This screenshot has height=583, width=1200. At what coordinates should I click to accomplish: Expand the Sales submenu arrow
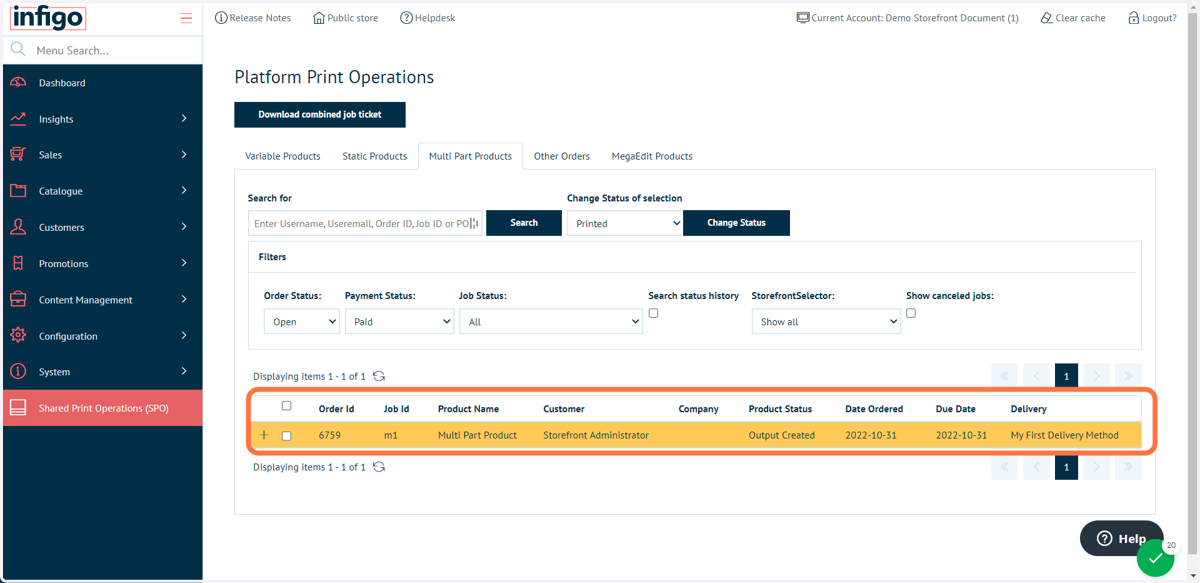(x=184, y=155)
